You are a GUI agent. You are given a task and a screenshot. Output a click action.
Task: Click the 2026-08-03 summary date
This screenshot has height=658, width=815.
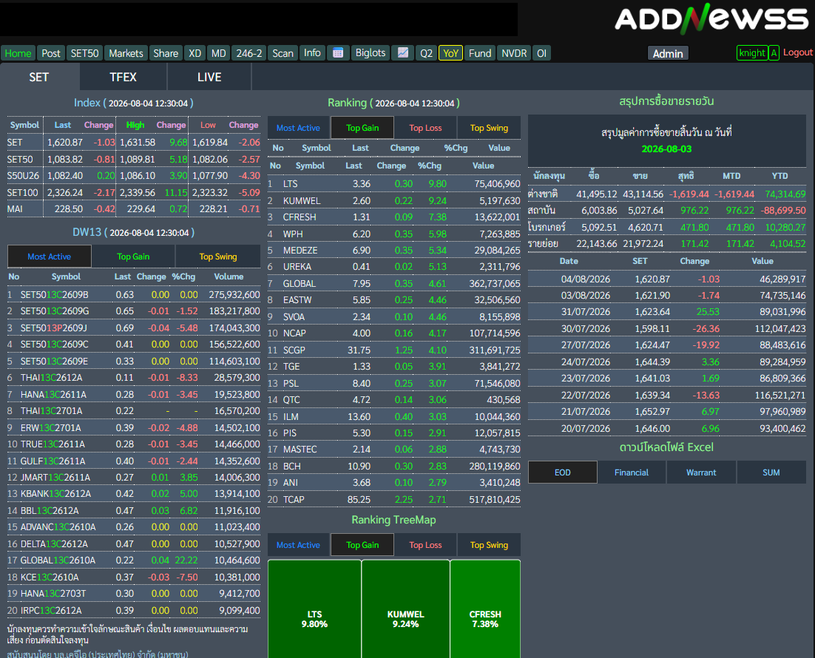point(667,149)
